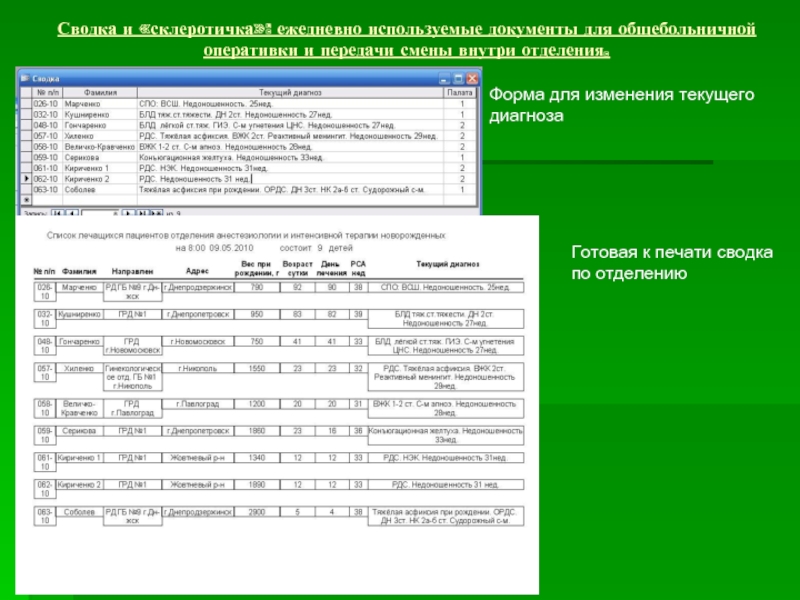Click the Палата column header
800x600 pixels.
460,92
